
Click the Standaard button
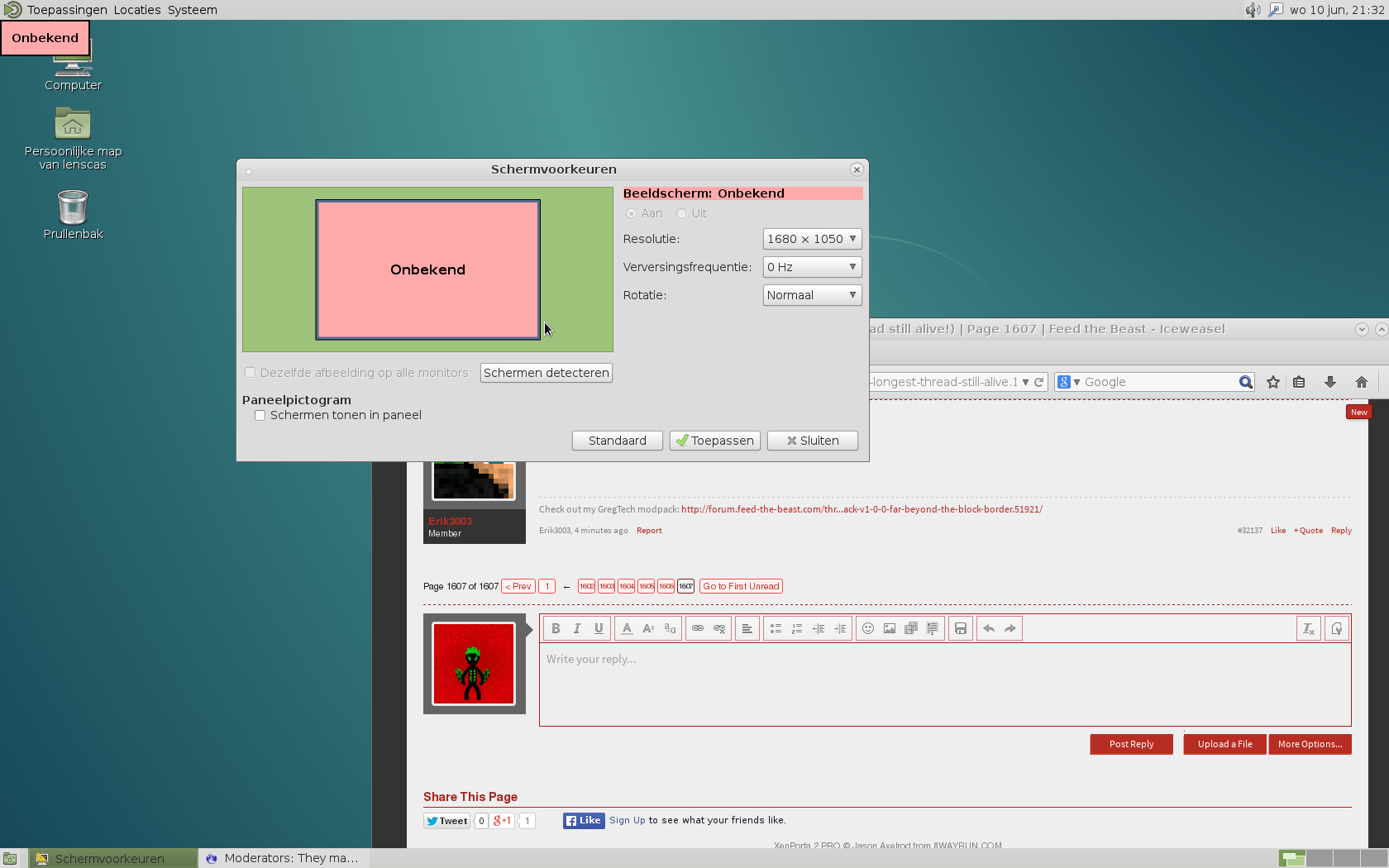(618, 441)
